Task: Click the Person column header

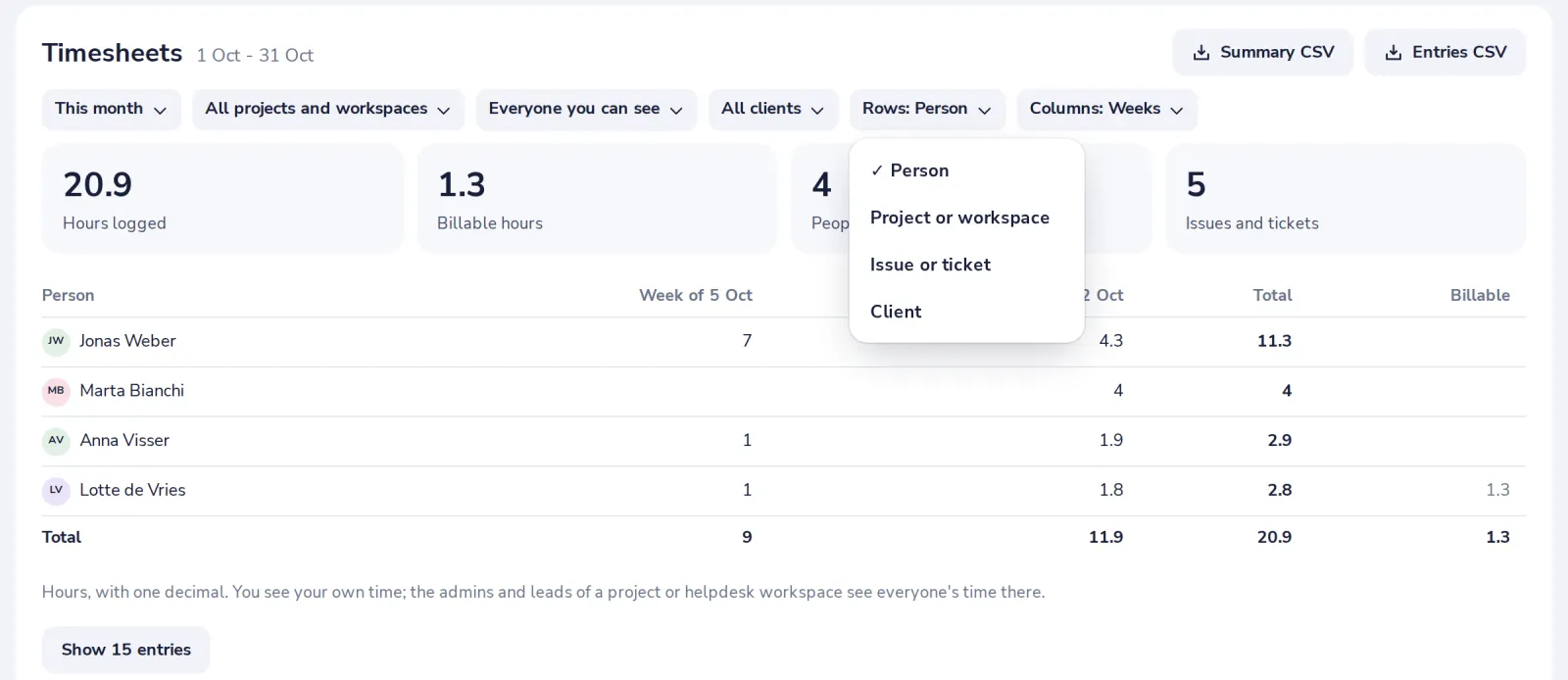Action: click(68, 295)
